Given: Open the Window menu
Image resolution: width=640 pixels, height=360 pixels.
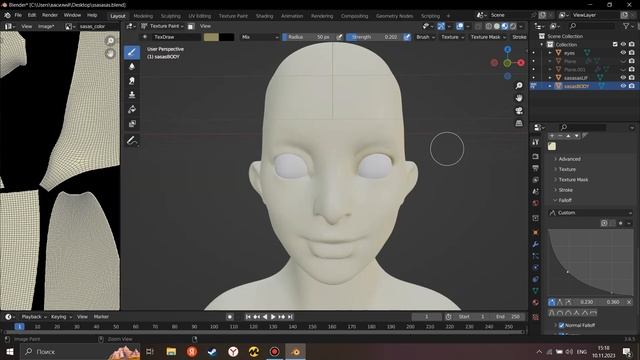Looking at the screenshot, I should click(x=72, y=15).
